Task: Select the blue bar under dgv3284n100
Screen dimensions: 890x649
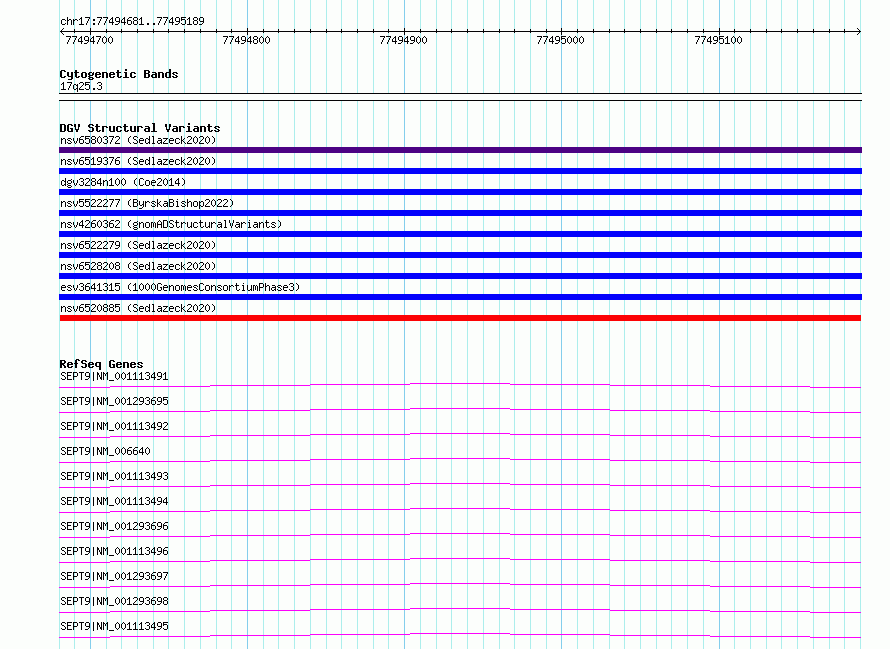Action: pos(460,192)
